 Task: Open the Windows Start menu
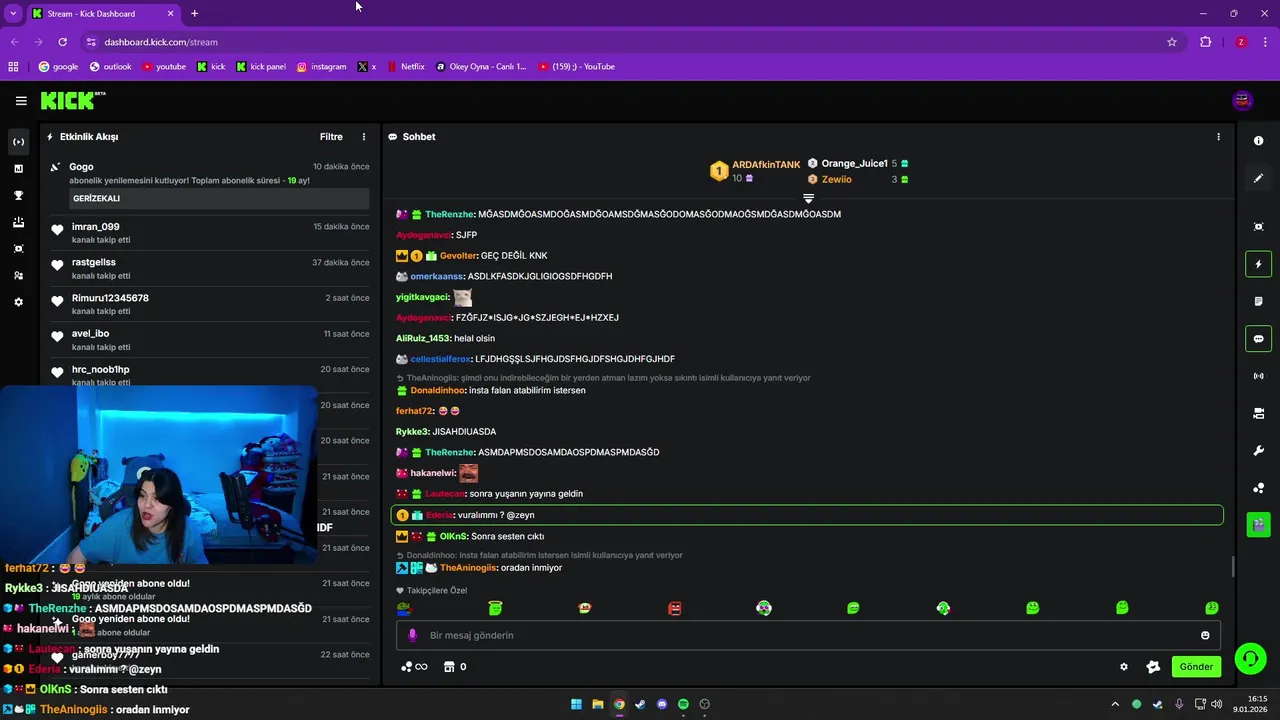[x=576, y=704]
